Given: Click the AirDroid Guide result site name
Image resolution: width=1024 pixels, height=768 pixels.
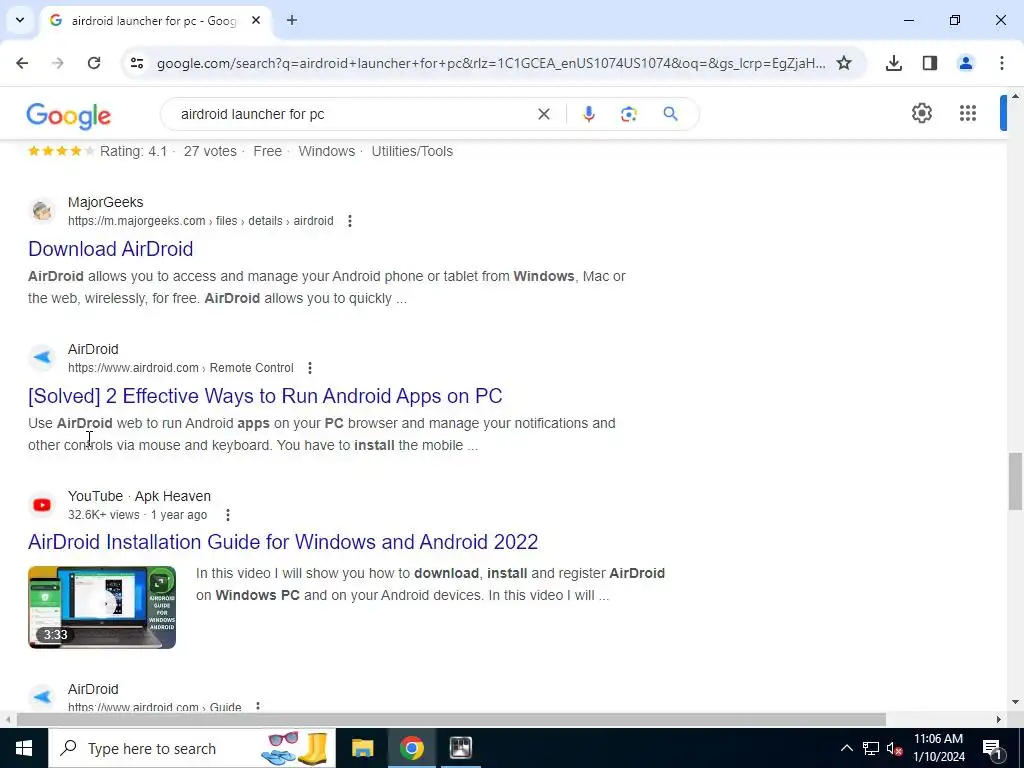Looking at the screenshot, I should [x=93, y=689].
